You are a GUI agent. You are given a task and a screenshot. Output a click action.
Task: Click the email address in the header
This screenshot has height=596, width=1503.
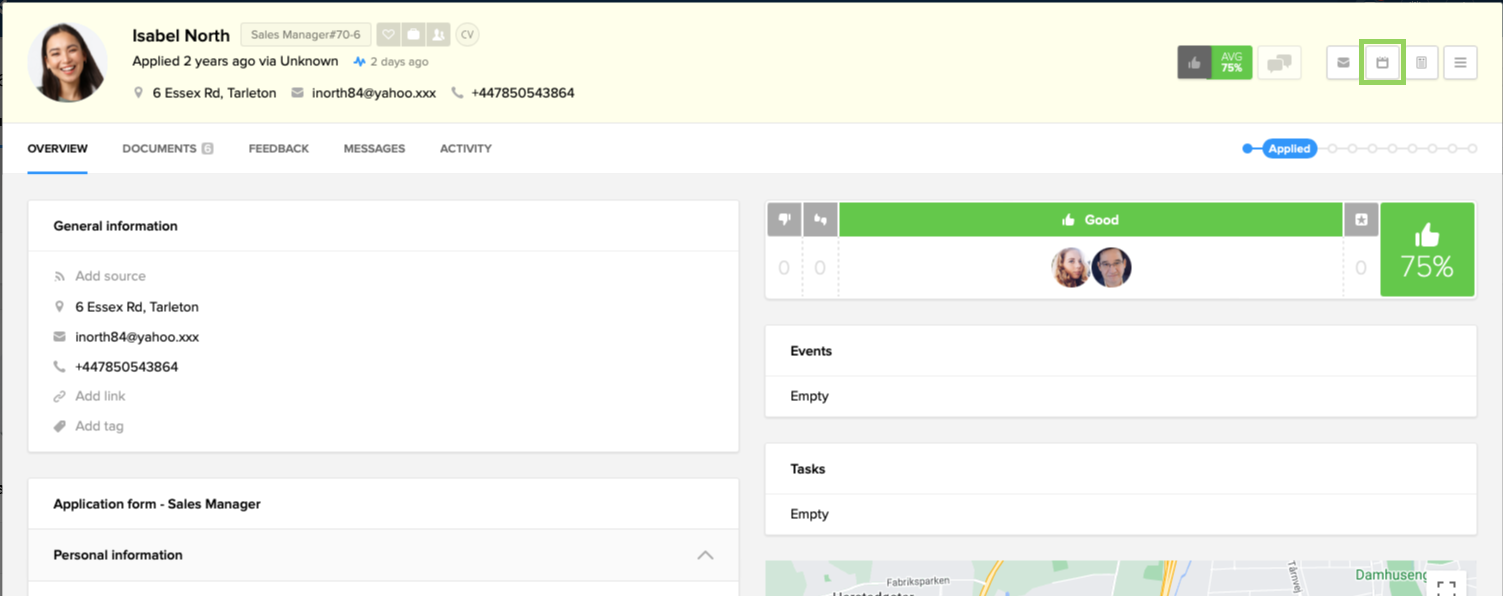pyautogui.click(x=373, y=93)
